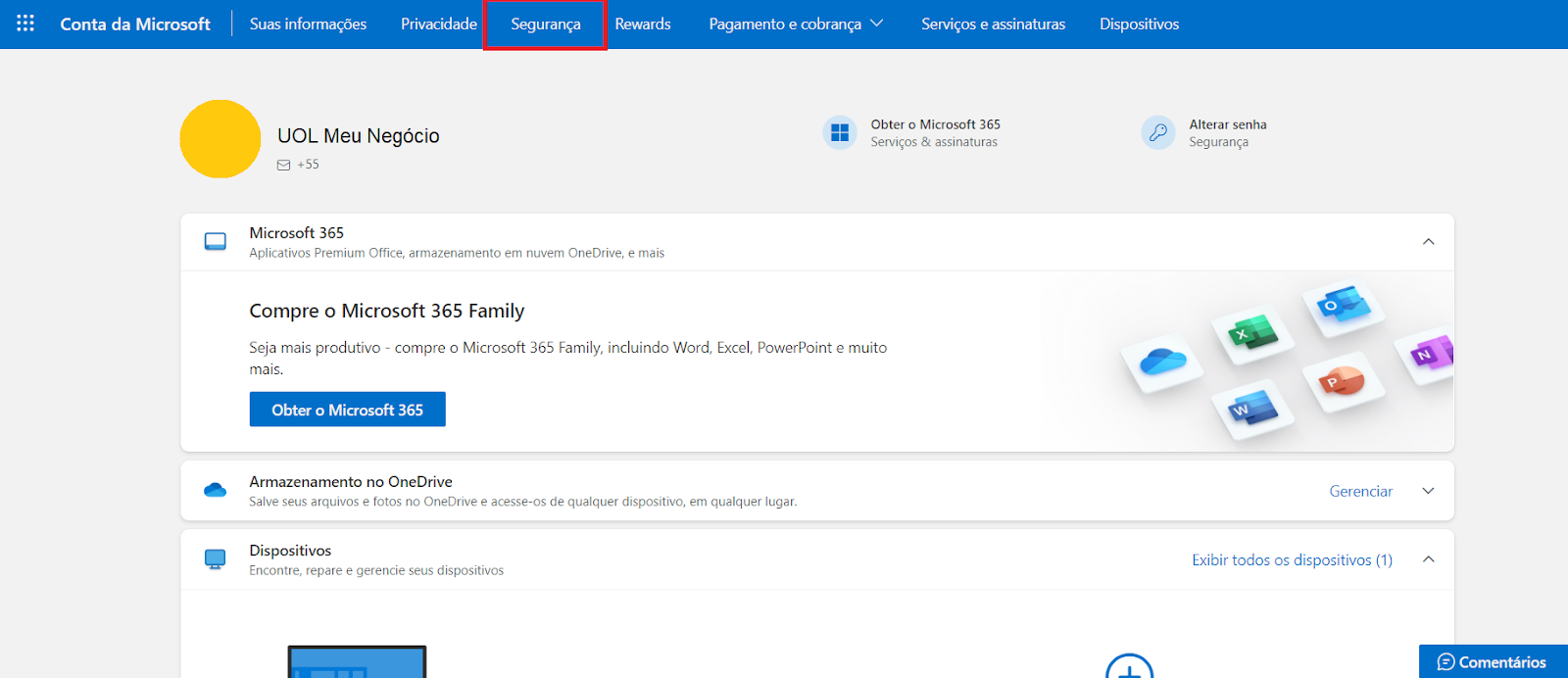Click the Word app icon

pyautogui.click(x=1252, y=410)
